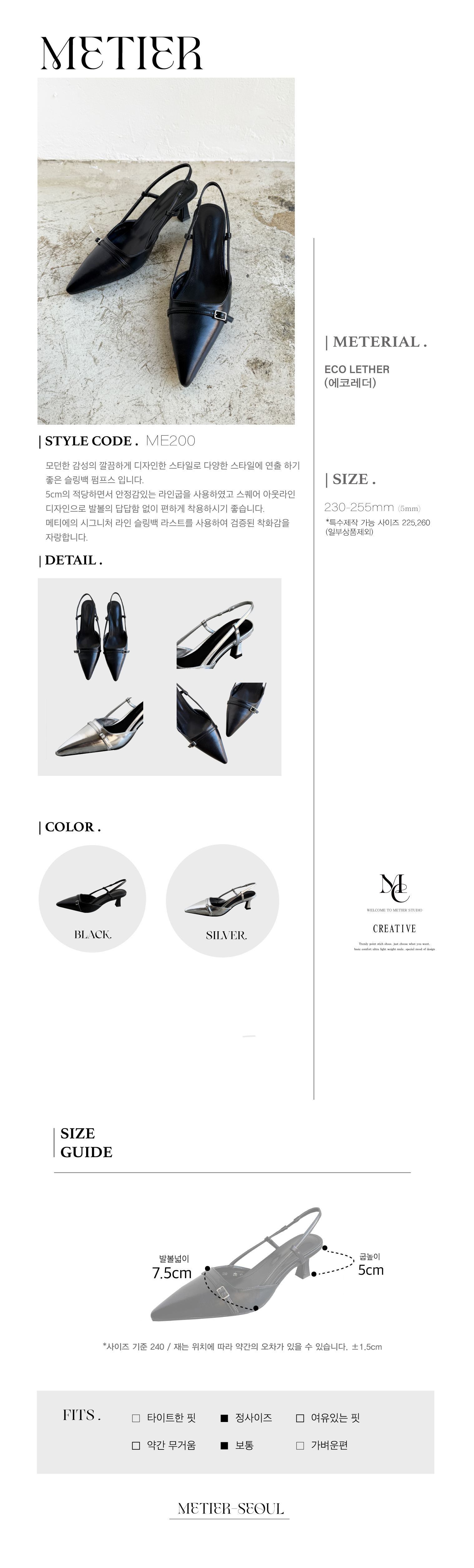Click the METIER logo at top
Screen dimensions: 474x1568
tap(121, 53)
